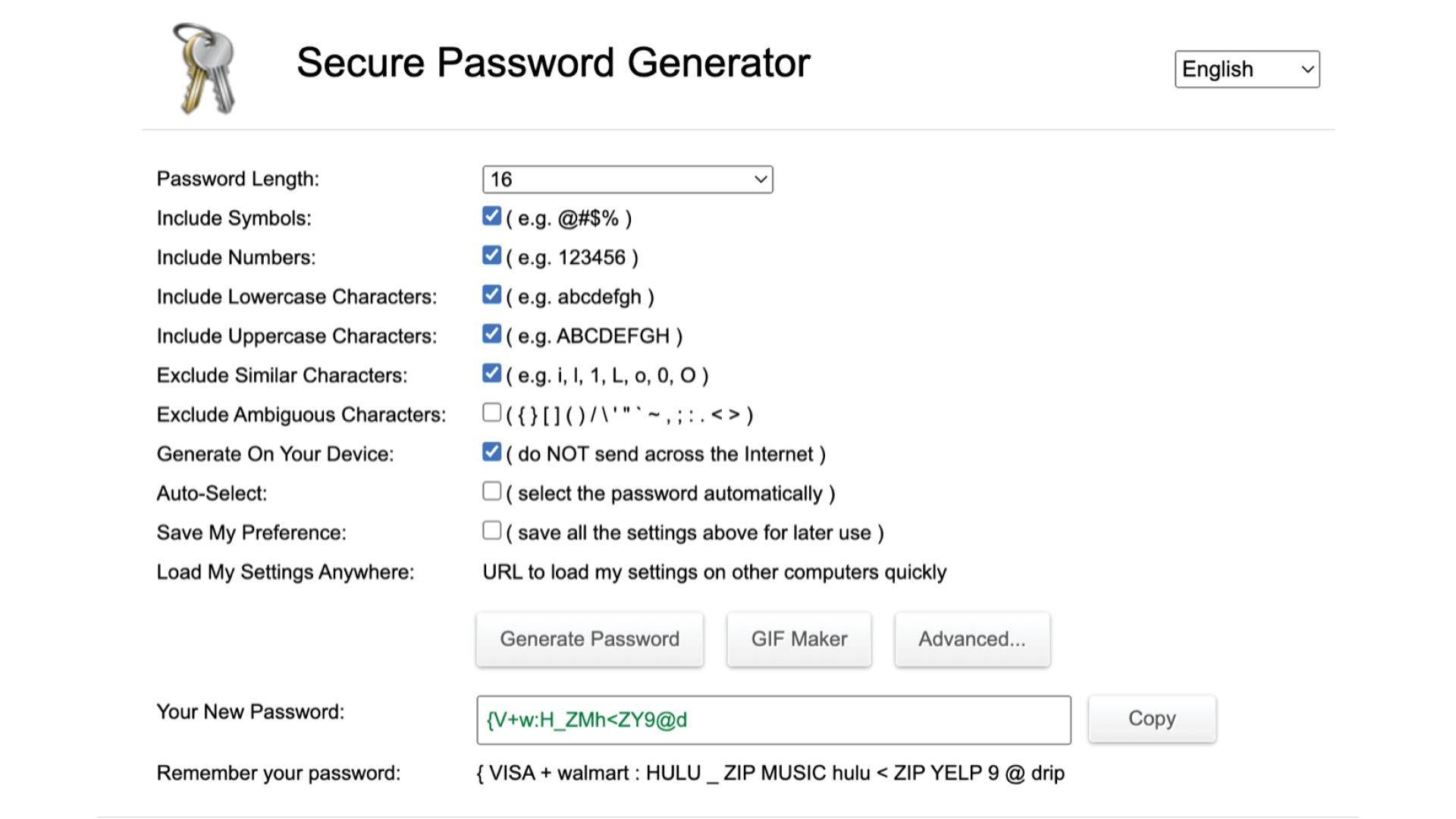Toggle the Exclude Ambiguous Characters checkbox
1456x819 pixels.
[490, 413]
